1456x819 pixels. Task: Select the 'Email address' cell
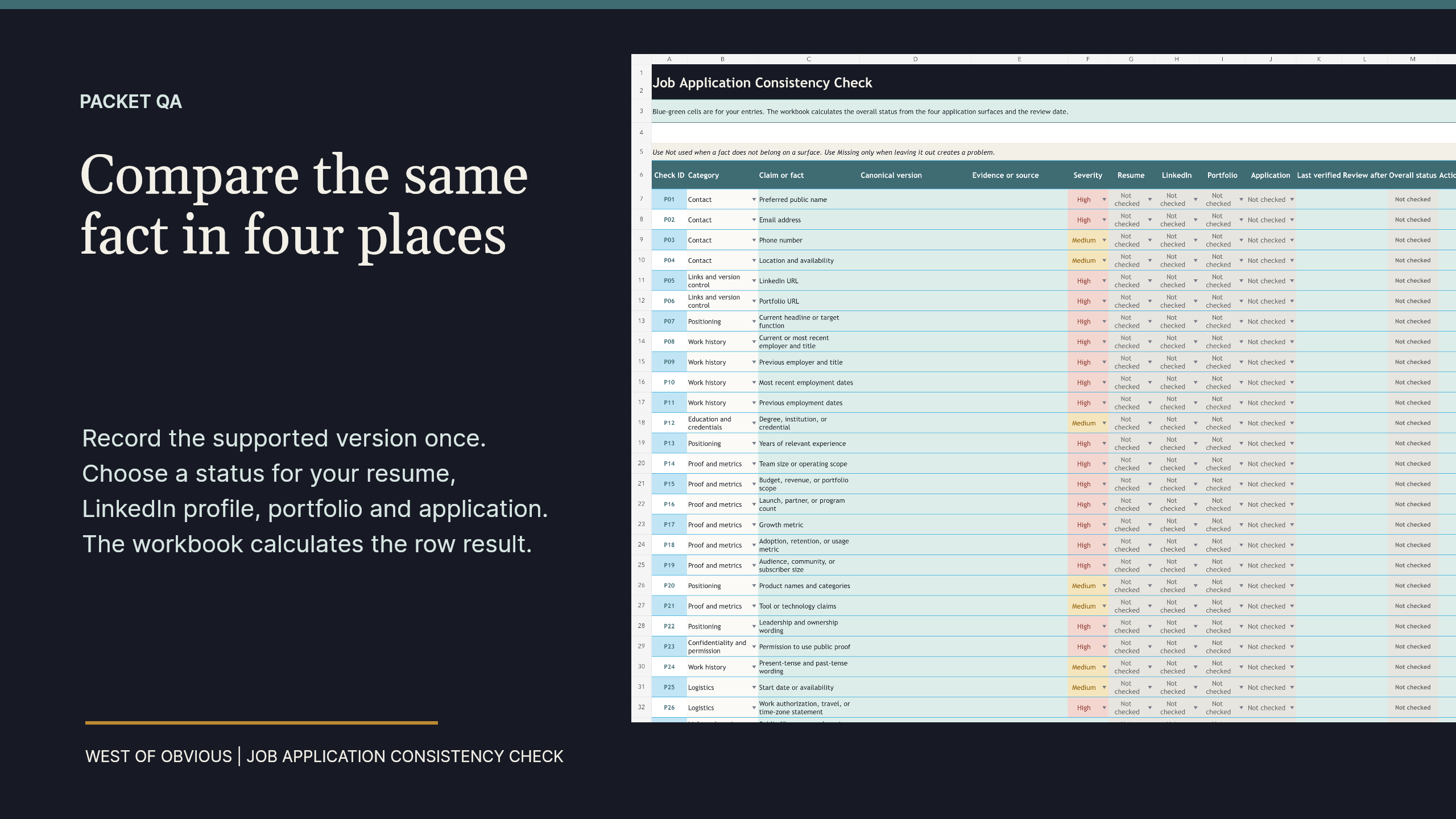point(808,220)
